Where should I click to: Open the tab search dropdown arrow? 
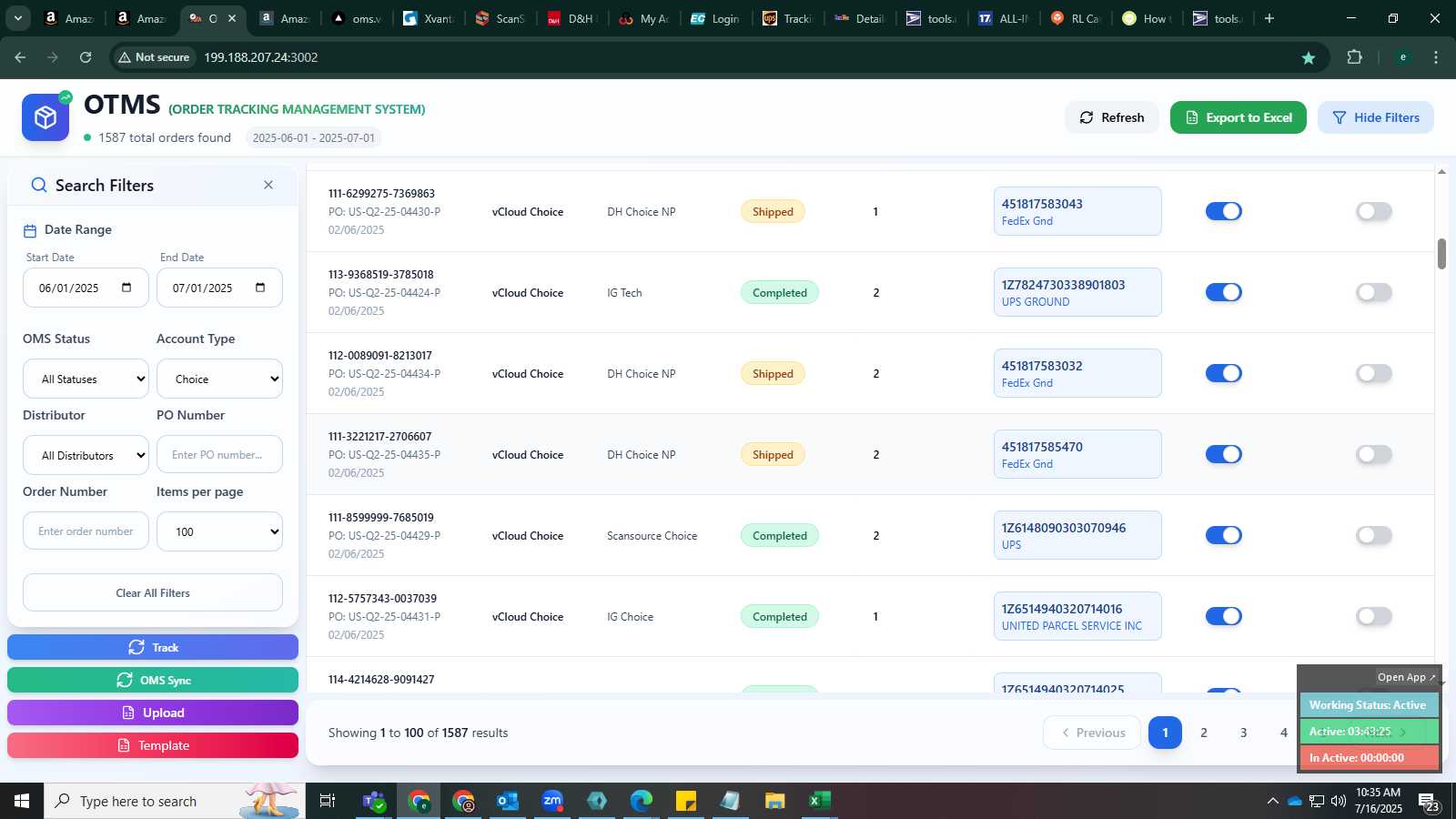click(x=17, y=18)
